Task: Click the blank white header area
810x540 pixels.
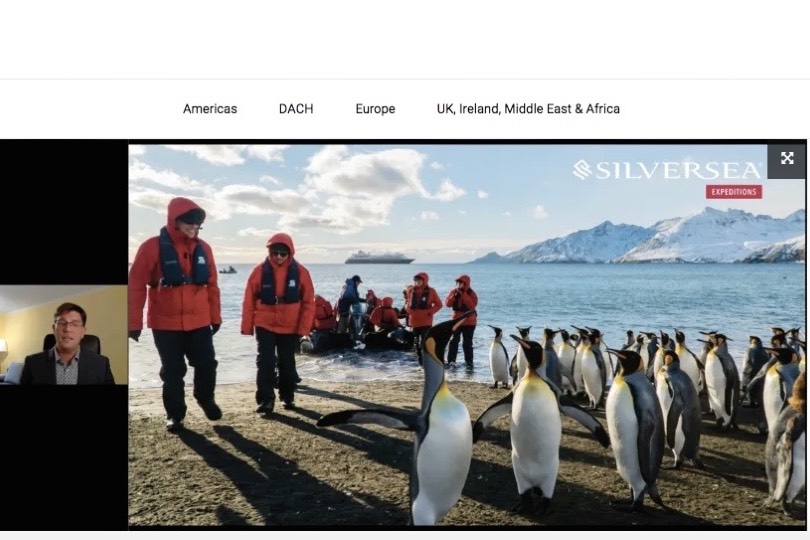Action: pyautogui.click(x=405, y=39)
